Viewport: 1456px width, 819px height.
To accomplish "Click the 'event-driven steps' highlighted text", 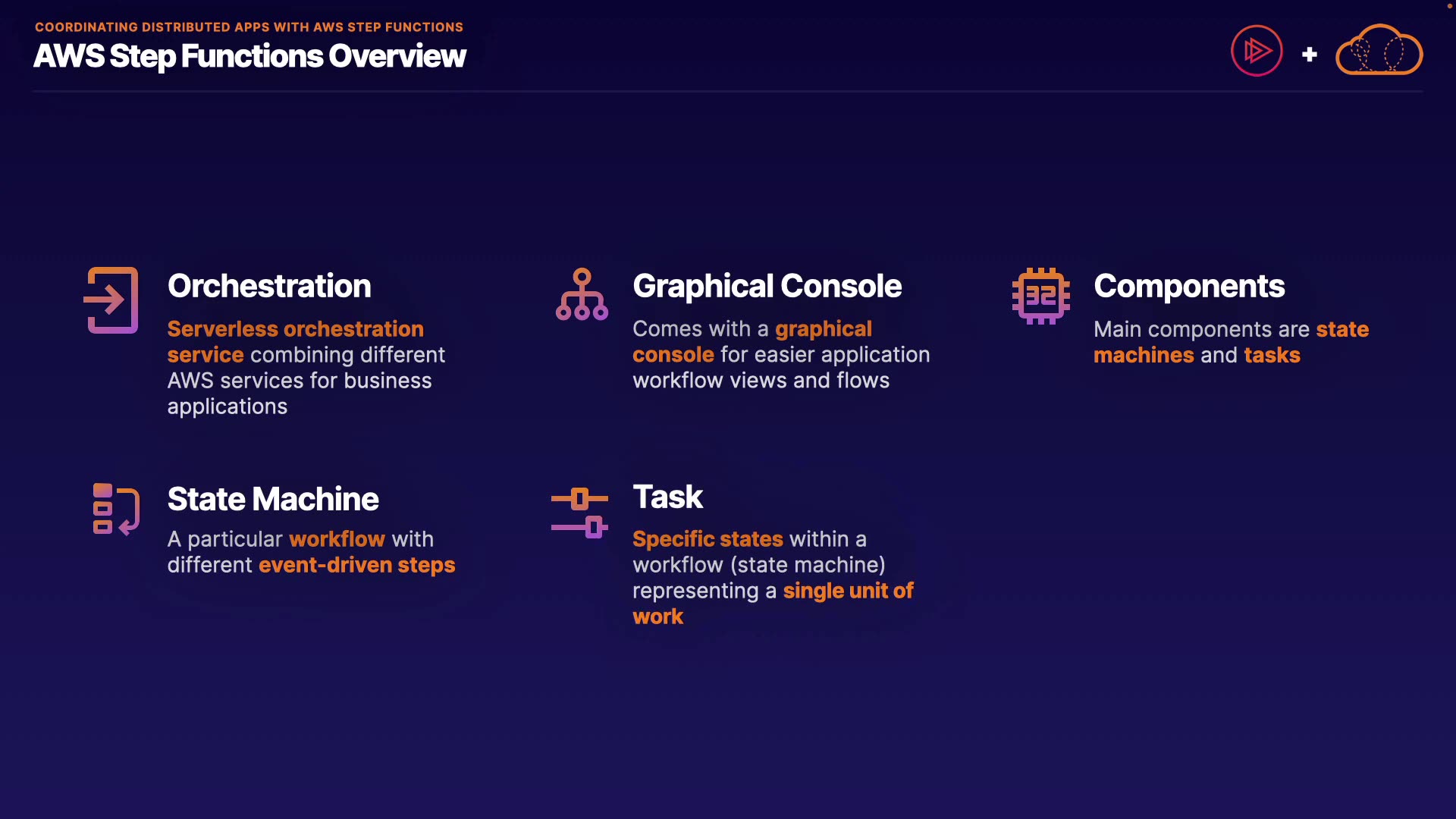I will point(356,565).
